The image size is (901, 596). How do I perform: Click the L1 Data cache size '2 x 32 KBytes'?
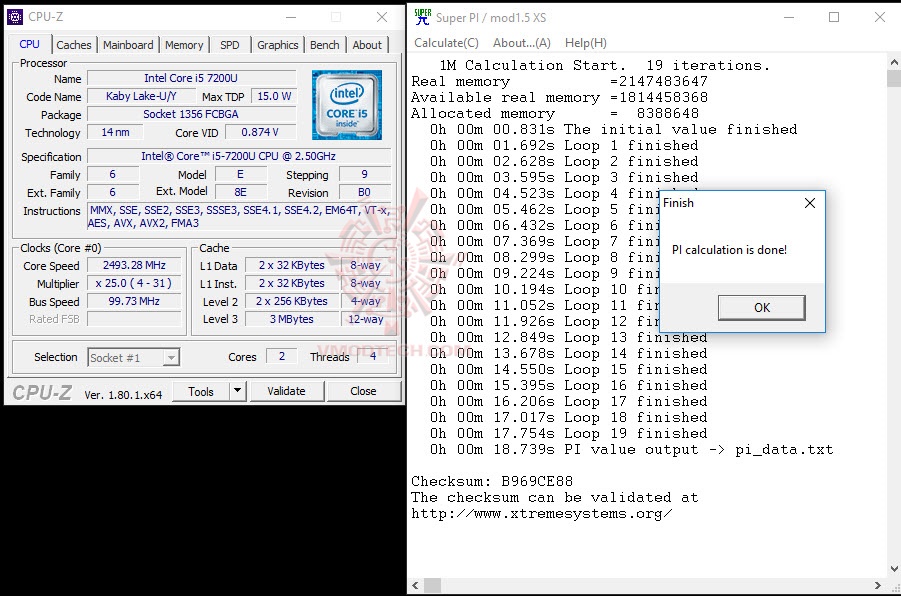[291, 265]
